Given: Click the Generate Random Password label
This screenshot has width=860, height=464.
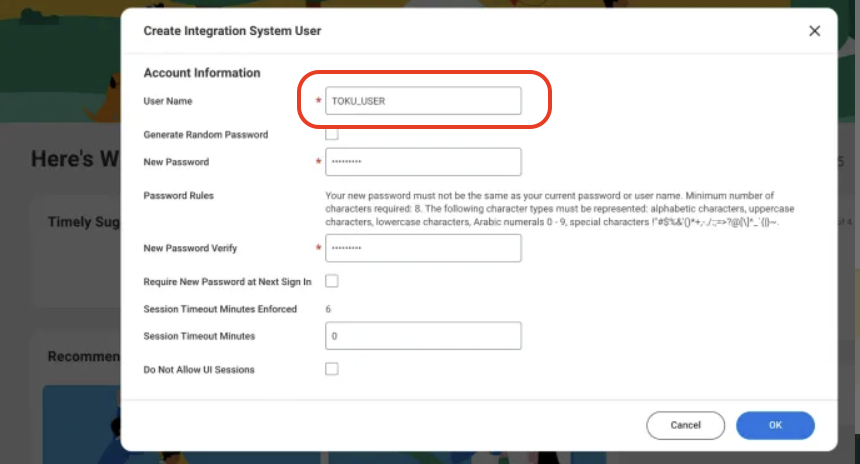Looking at the screenshot, I should click(x=206, y=135).
